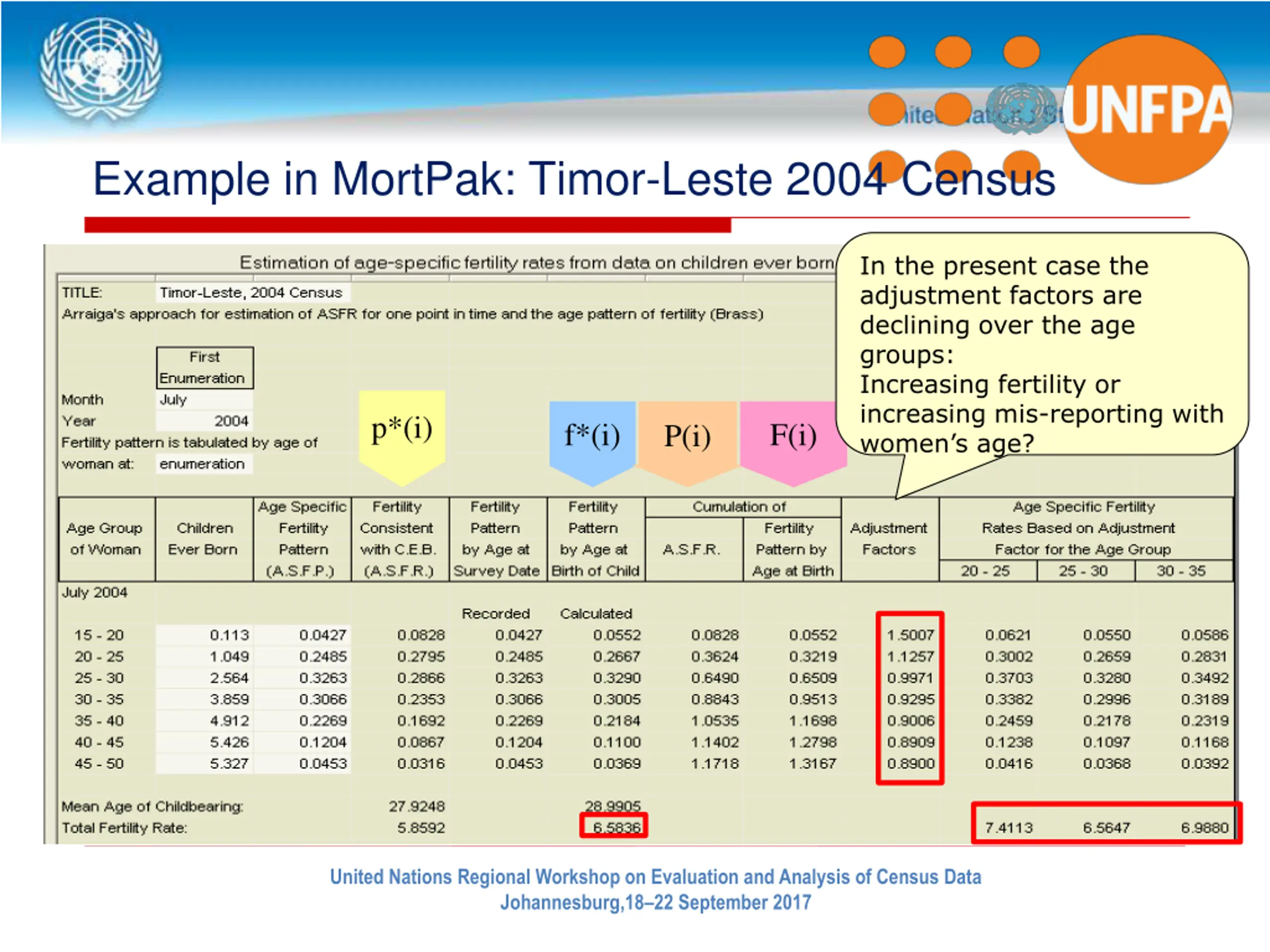Click total fertility rate 7.4113
The width and height of the screenshot is (1270, 952).
[1009, 828]
